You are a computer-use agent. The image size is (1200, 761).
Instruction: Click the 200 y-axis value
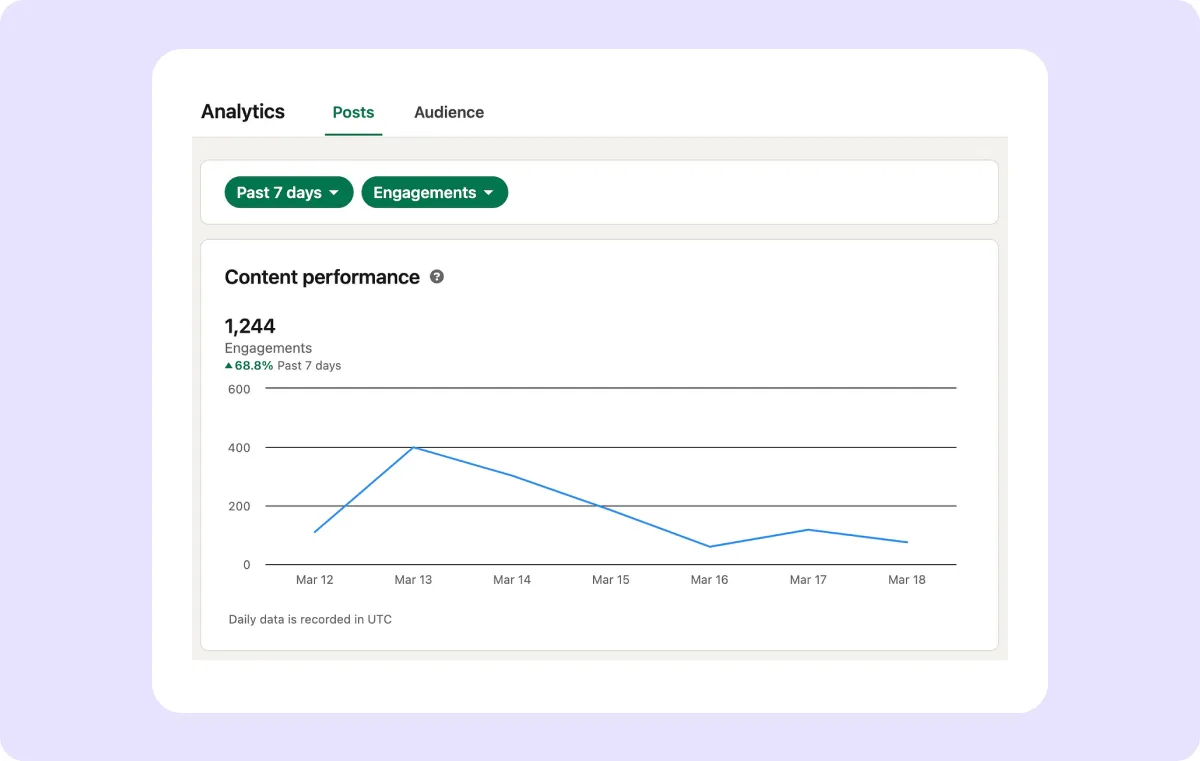click(x=239, y=507)
